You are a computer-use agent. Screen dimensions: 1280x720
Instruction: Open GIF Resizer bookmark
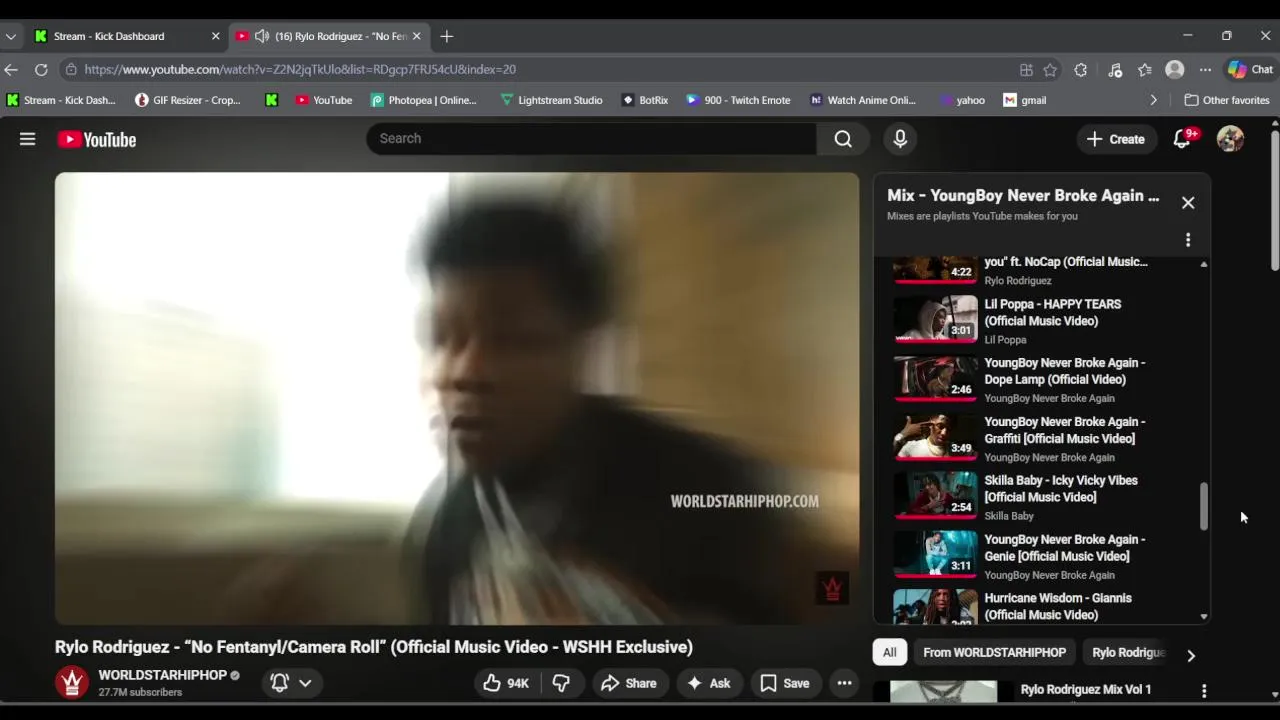coord(188,100)
